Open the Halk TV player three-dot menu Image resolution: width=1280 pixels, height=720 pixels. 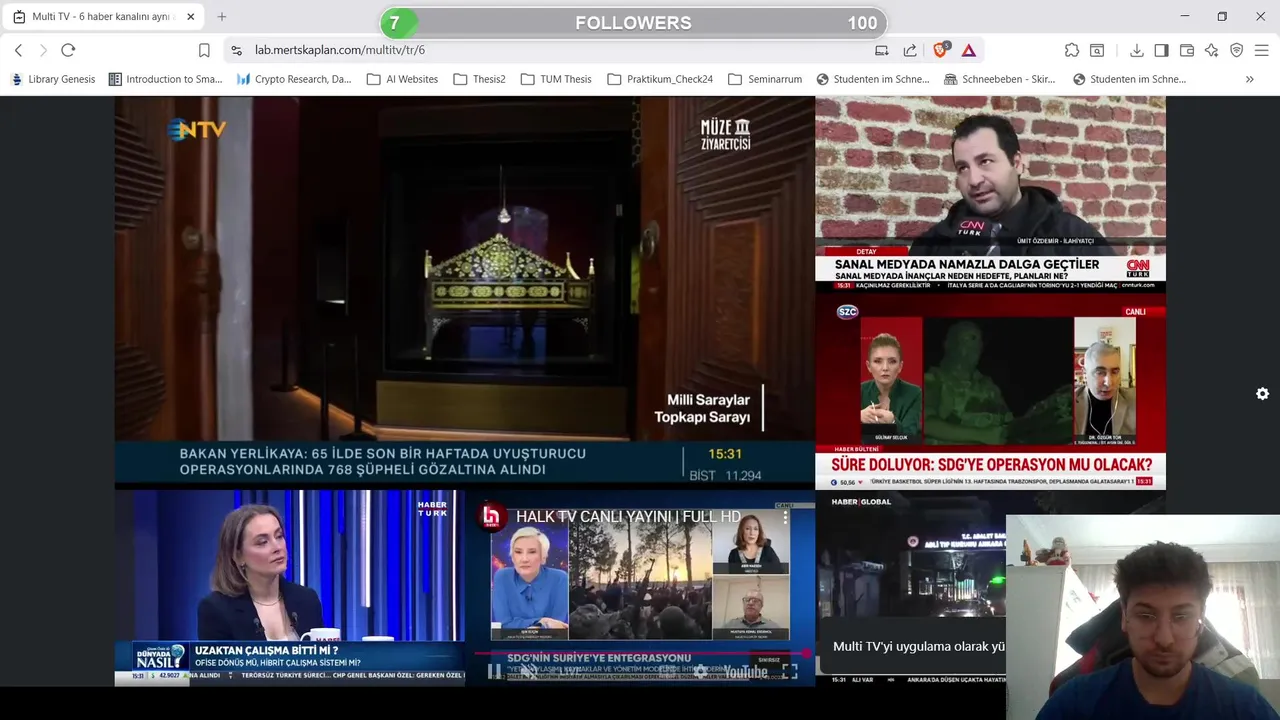click(x=785, y=517)
